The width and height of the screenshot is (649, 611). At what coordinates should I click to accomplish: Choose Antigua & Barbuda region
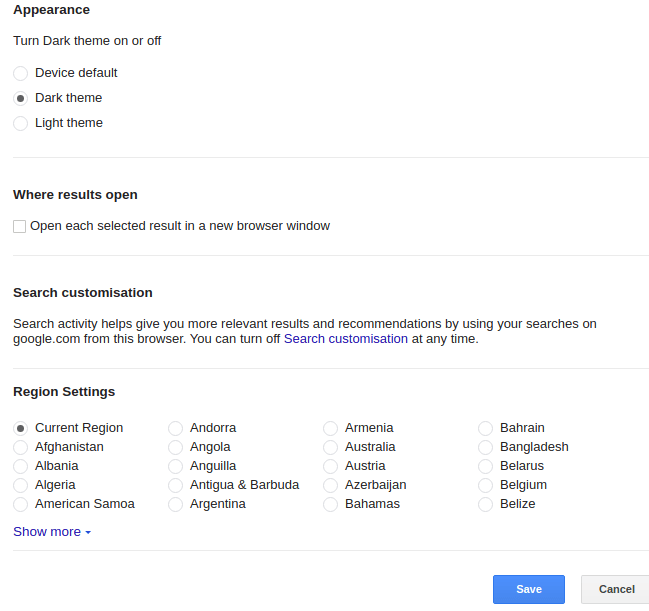[x=175, y=485]
